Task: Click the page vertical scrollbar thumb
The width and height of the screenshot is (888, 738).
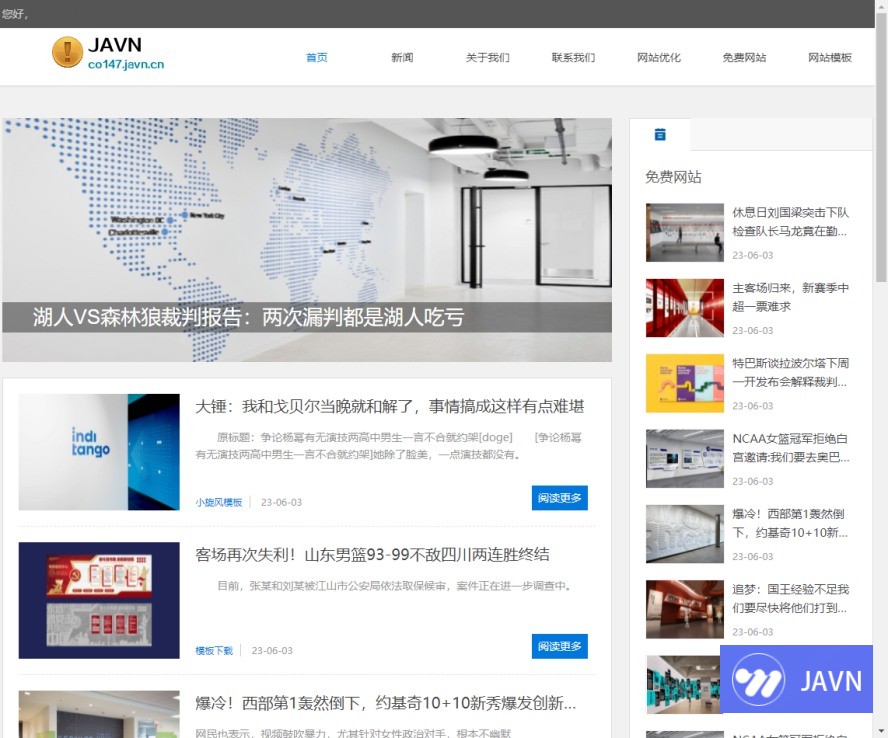Action: click(882, 147)
